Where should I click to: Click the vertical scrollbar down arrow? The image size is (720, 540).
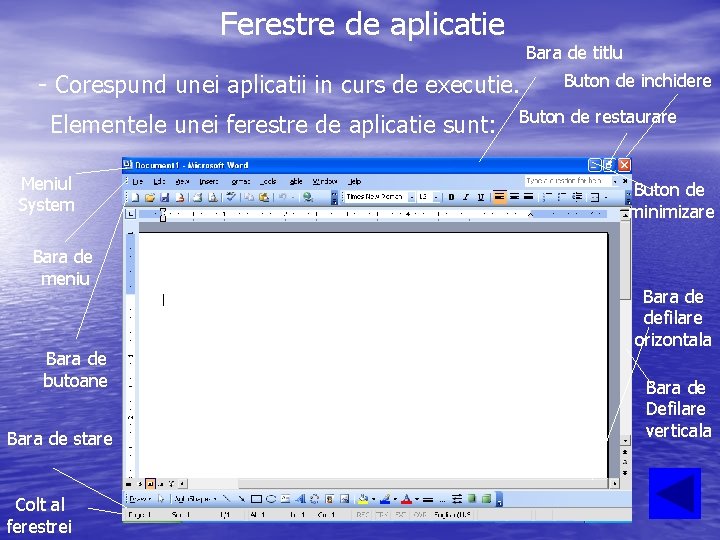pyautogui.click(x=625, y=440)
